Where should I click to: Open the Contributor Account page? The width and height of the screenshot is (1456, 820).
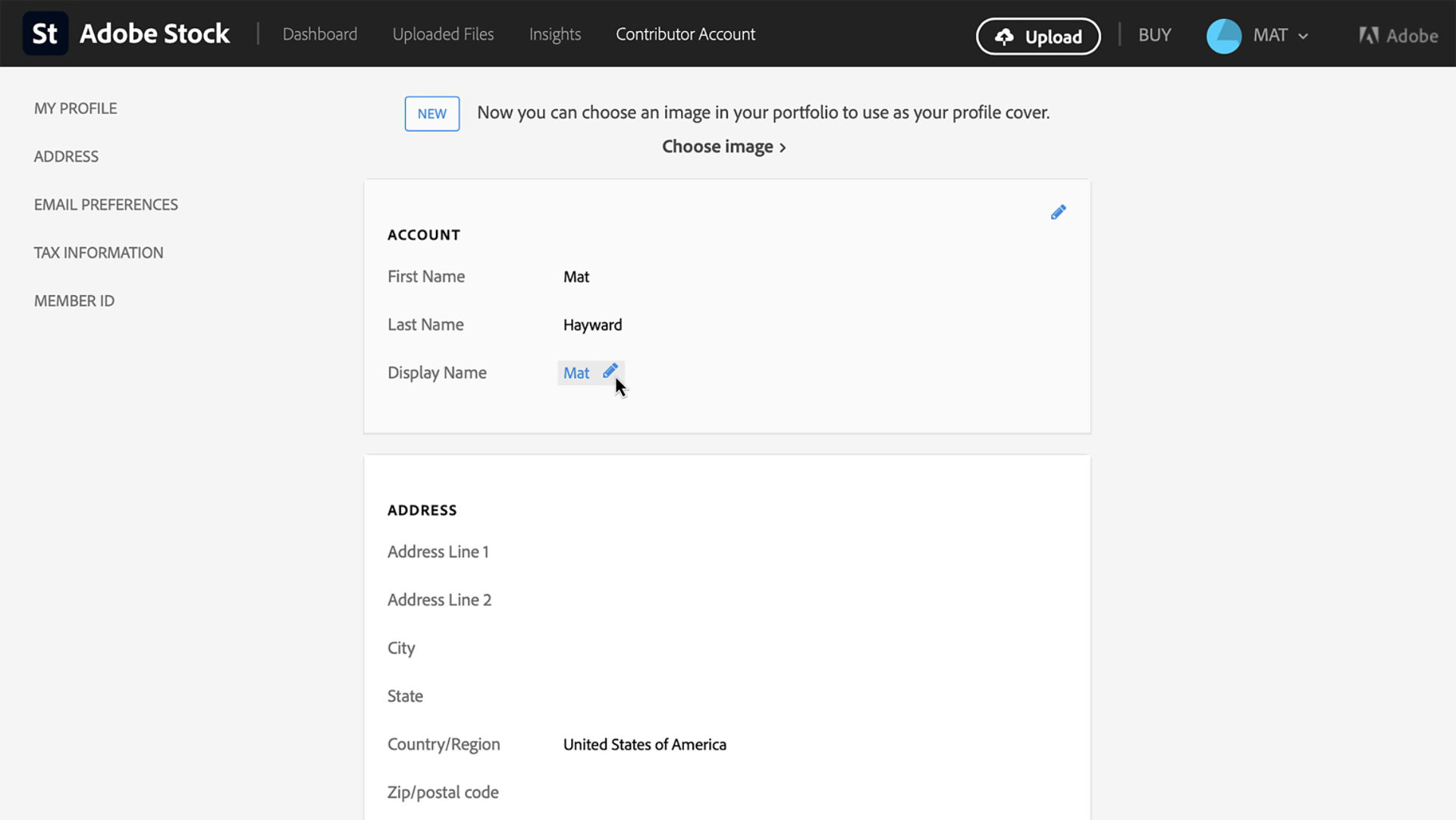(685, 34)
